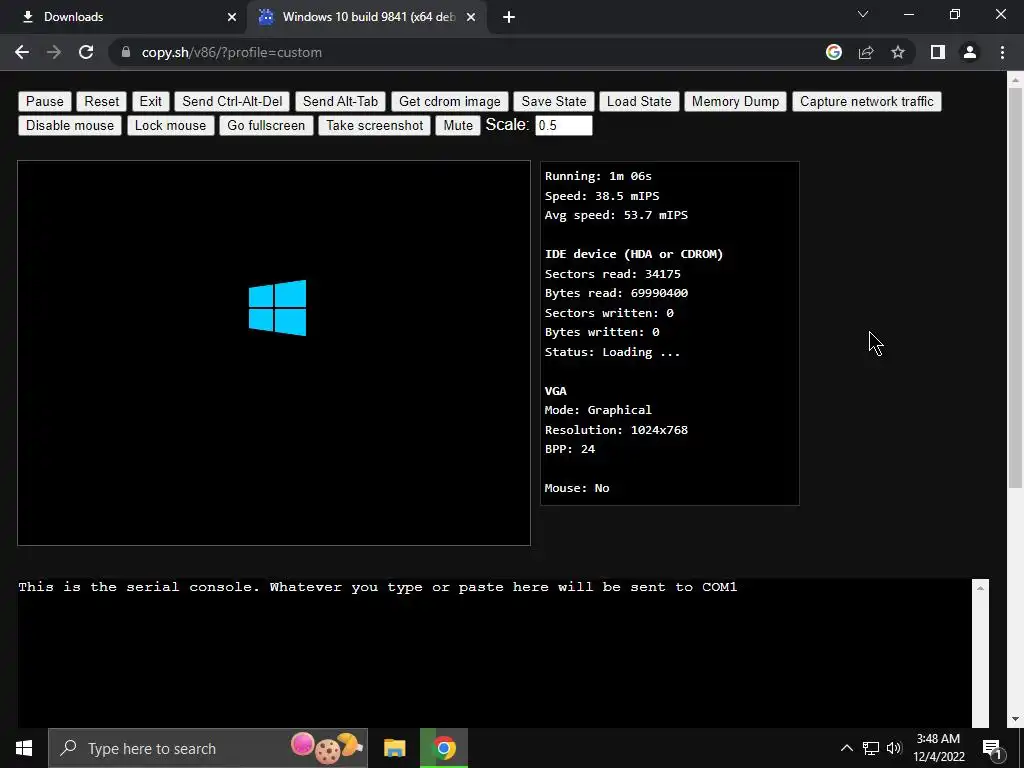1024x768 pixels.
Task: Click the address bar URL
Action: (x=232, y=52)
